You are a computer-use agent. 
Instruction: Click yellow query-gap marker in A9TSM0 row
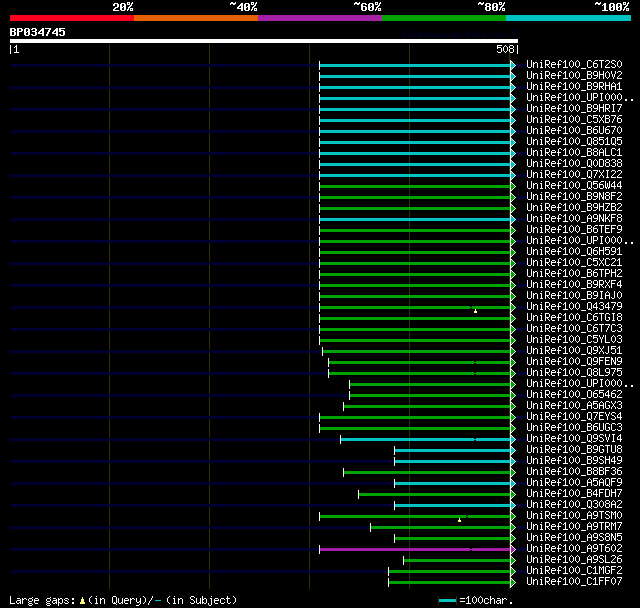coord(460,520)
